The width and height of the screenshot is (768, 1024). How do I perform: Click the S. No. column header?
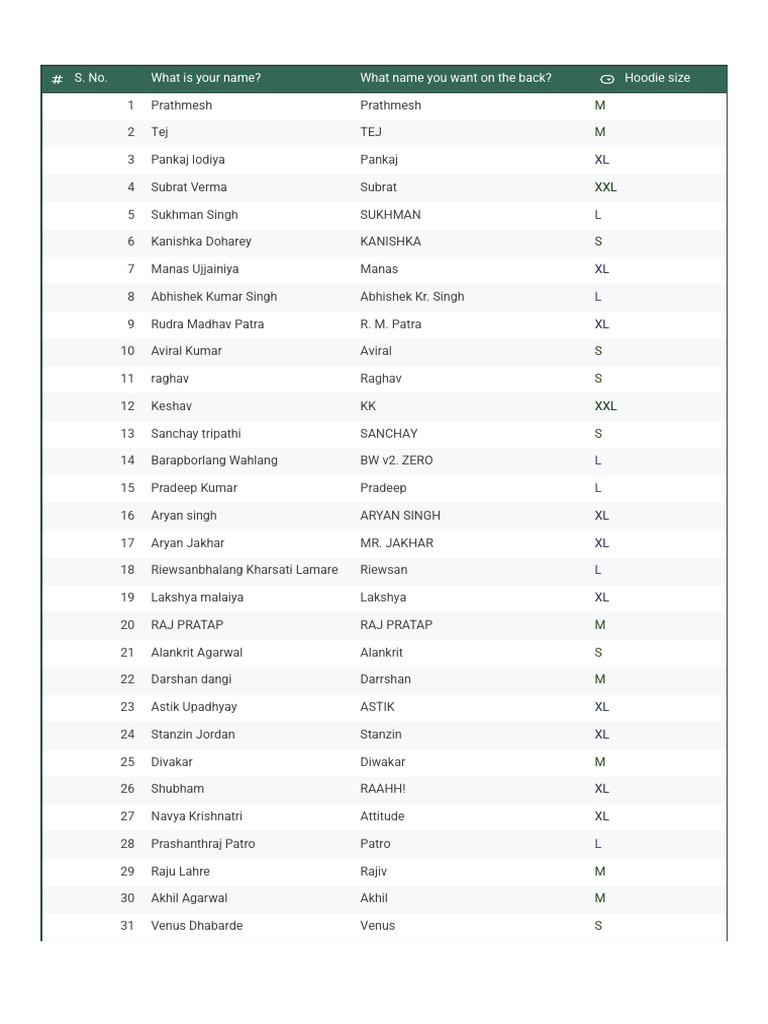click(x=91, y=78)
